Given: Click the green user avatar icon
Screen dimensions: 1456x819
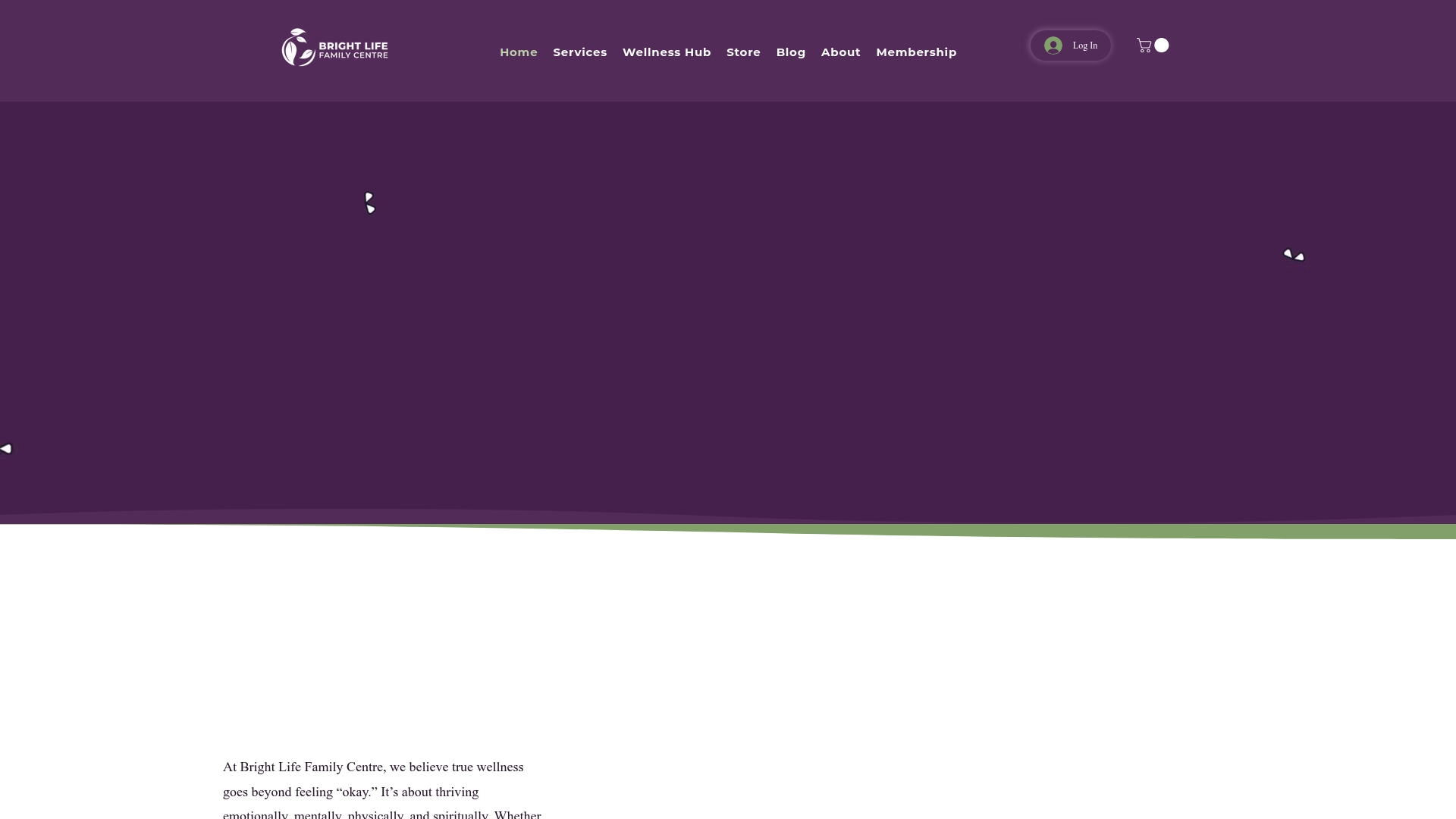Looking at the screenshot, I should pos(1053,45).
